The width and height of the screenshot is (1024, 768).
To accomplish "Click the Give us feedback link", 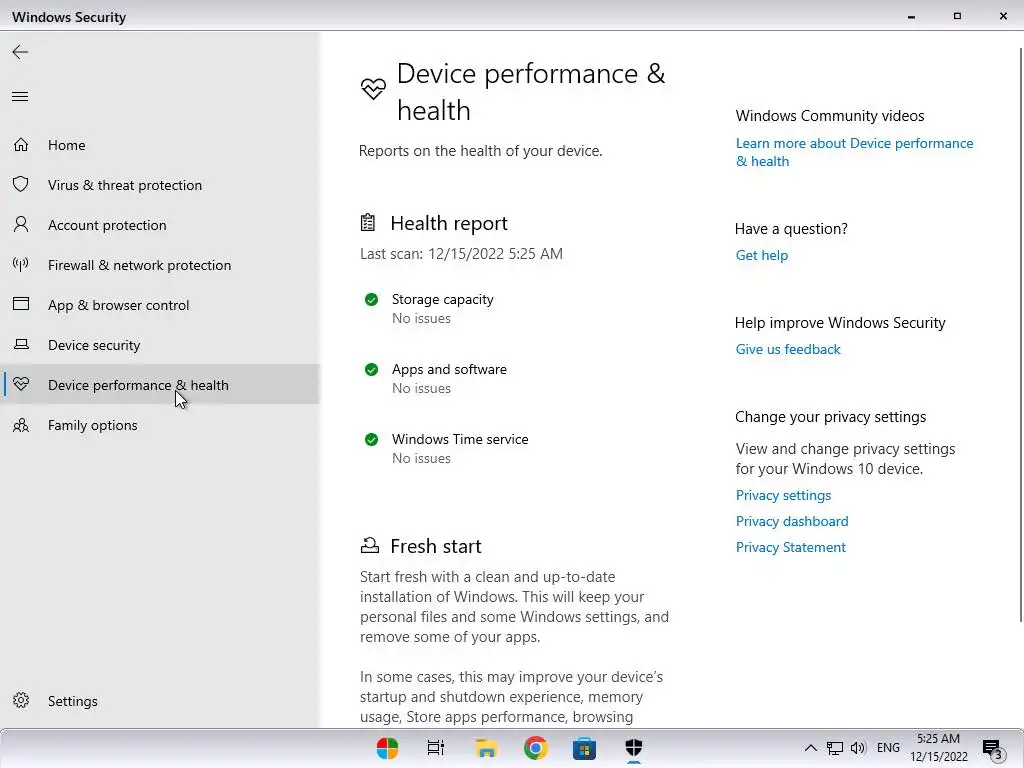I will click(x=788, y=349).
